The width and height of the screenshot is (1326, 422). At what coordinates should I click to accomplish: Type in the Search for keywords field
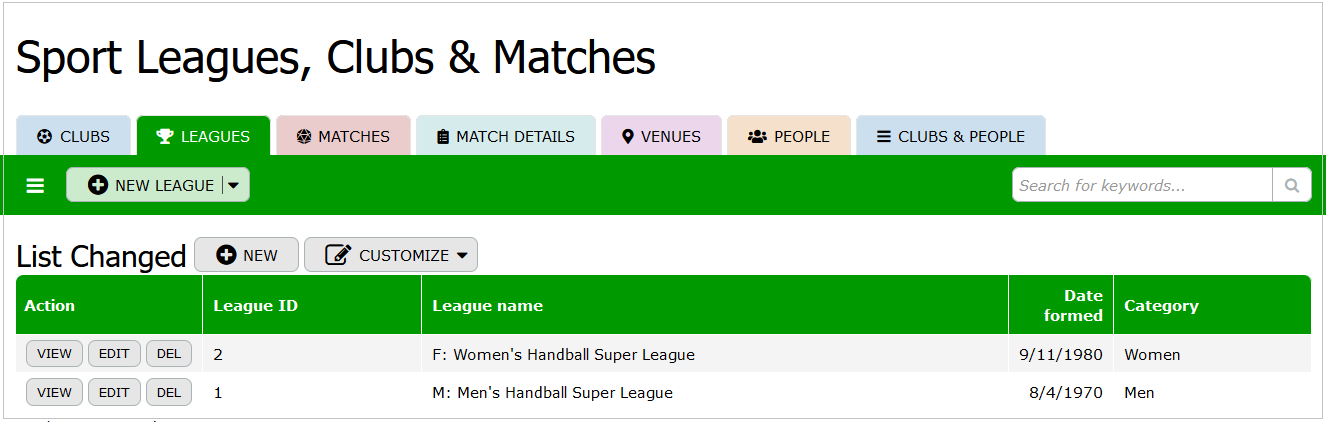tap(1142, 185)
